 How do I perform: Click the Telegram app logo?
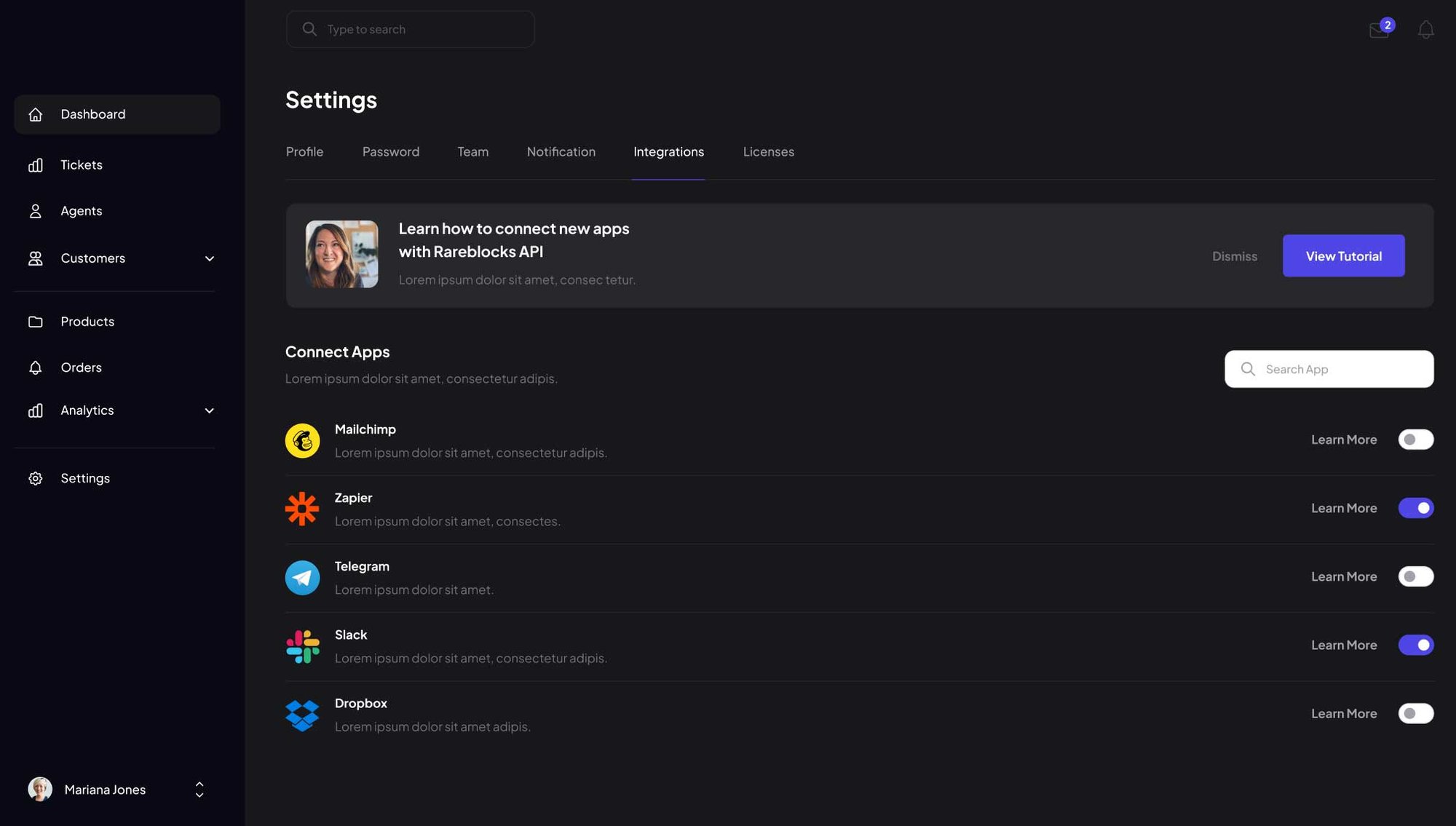(302, 577)
